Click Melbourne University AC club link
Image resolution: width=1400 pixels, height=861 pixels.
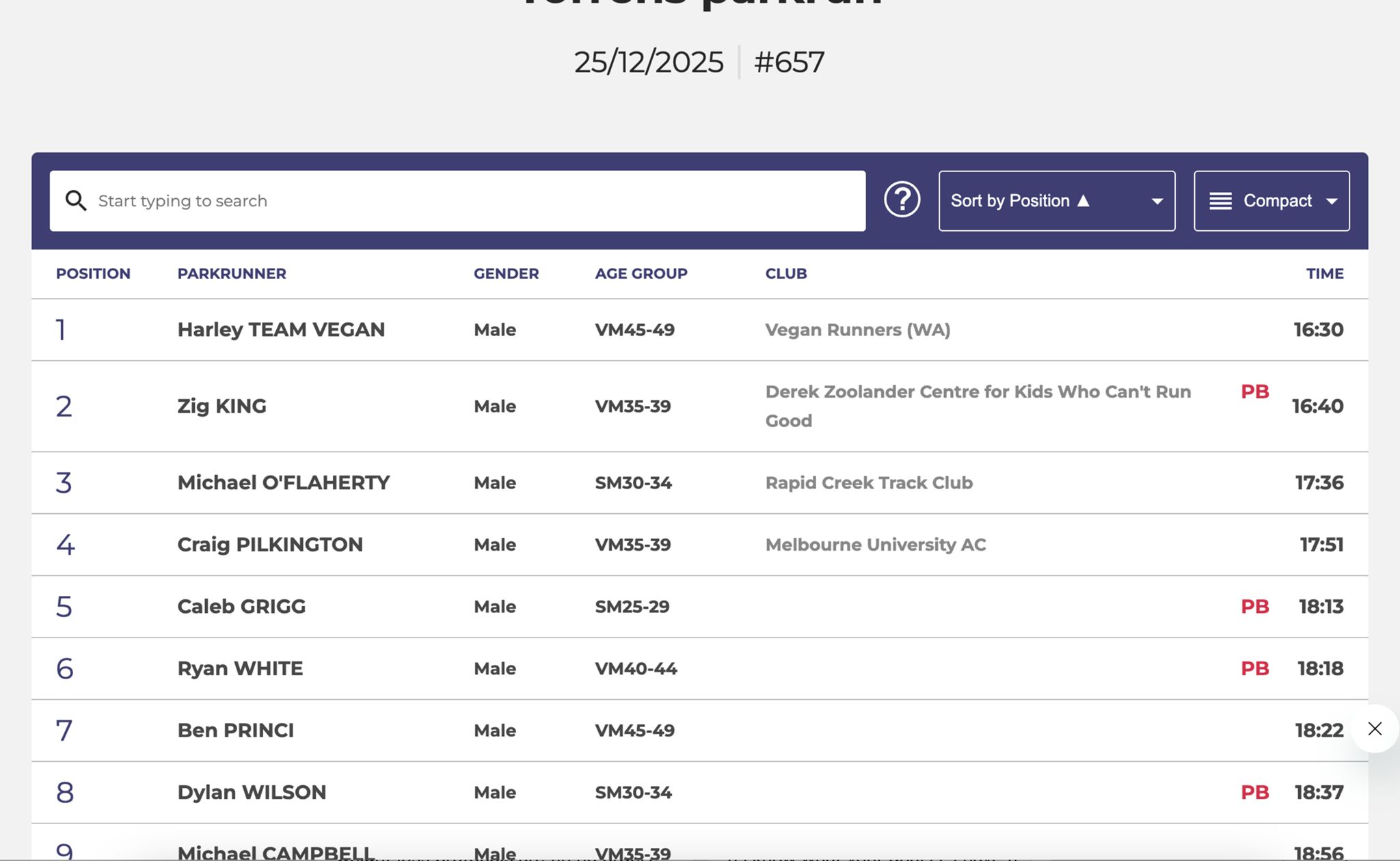875,545
